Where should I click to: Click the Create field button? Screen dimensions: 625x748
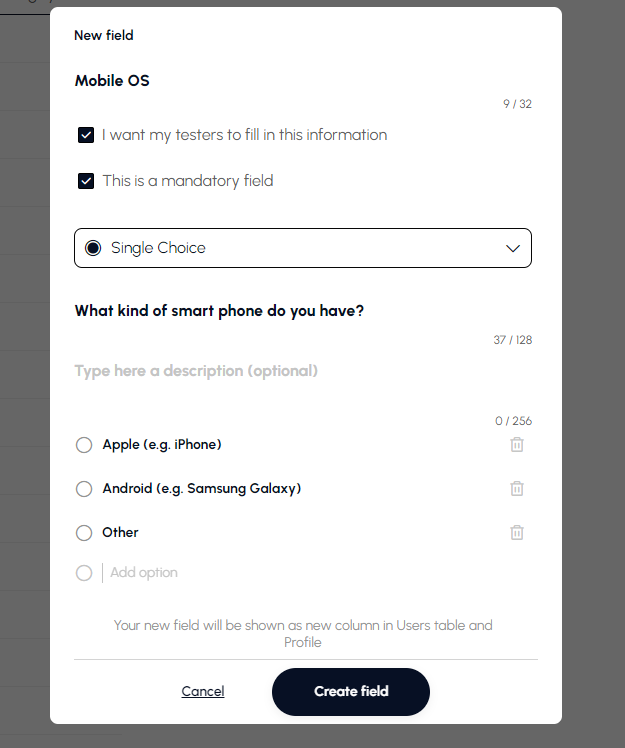point(351,691)
